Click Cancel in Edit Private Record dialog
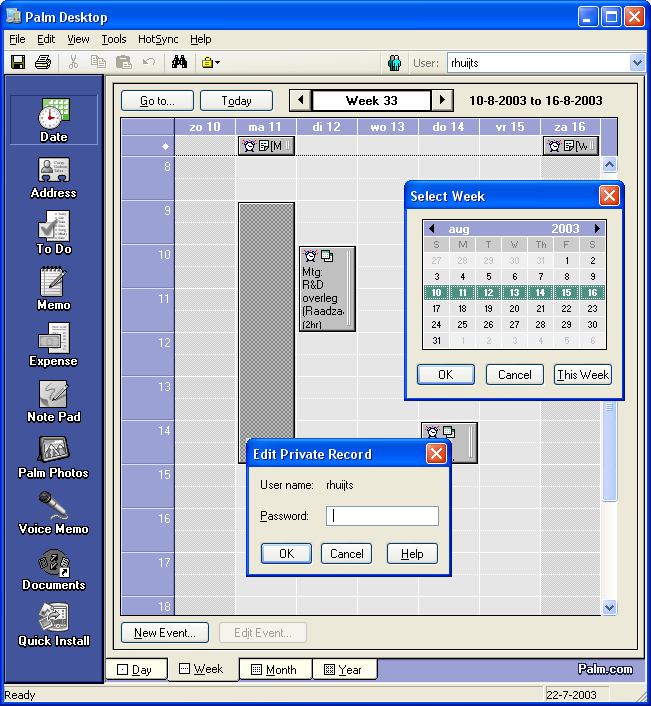This screenshot has width=651, height=706. click(x=346, y=553)
